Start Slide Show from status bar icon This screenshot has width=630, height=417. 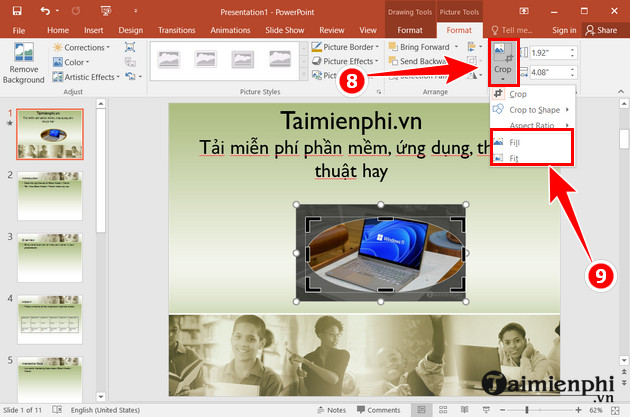coord(486,410)
